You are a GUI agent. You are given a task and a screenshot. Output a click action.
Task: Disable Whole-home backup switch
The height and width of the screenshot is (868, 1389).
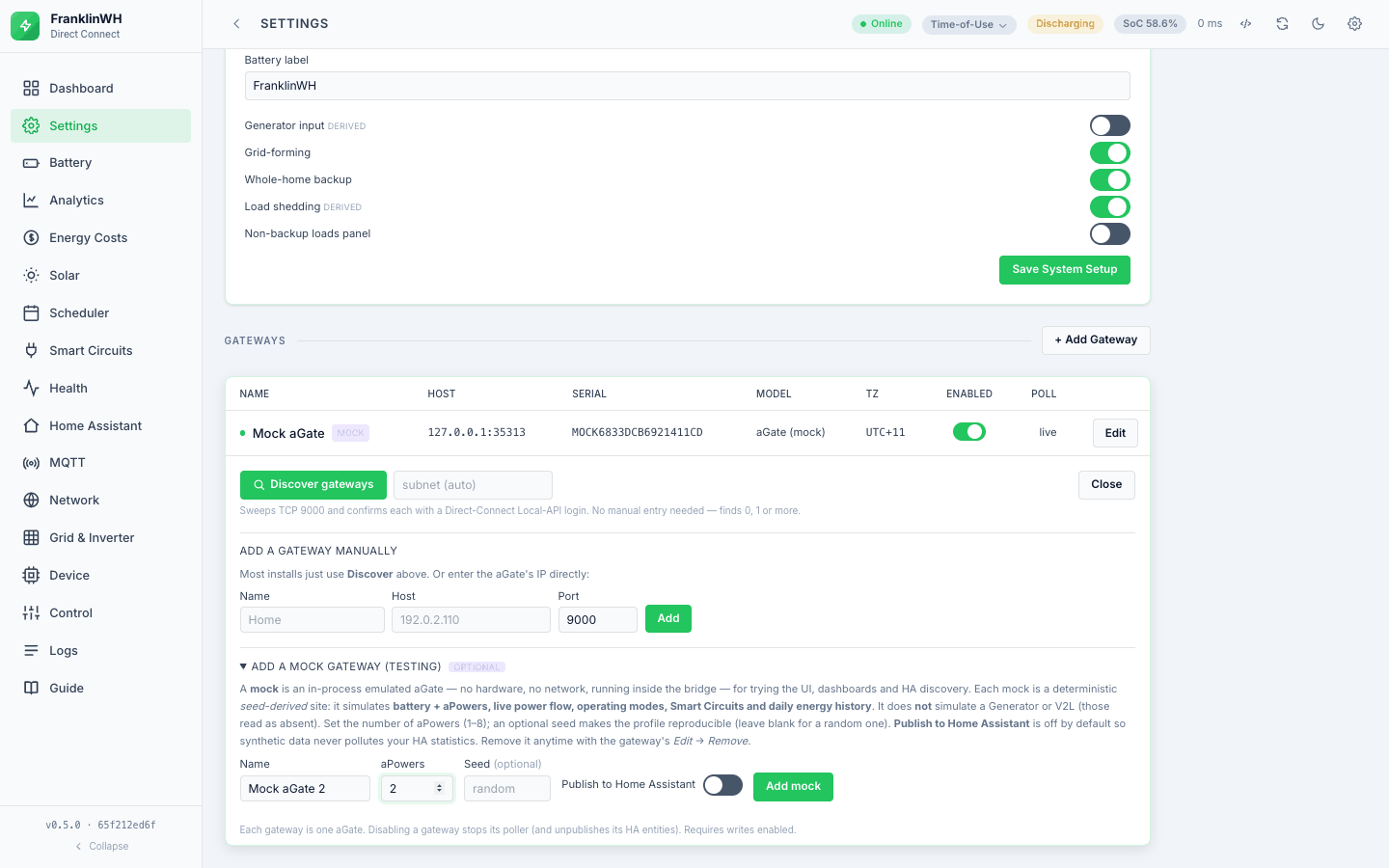(1110, 179)
